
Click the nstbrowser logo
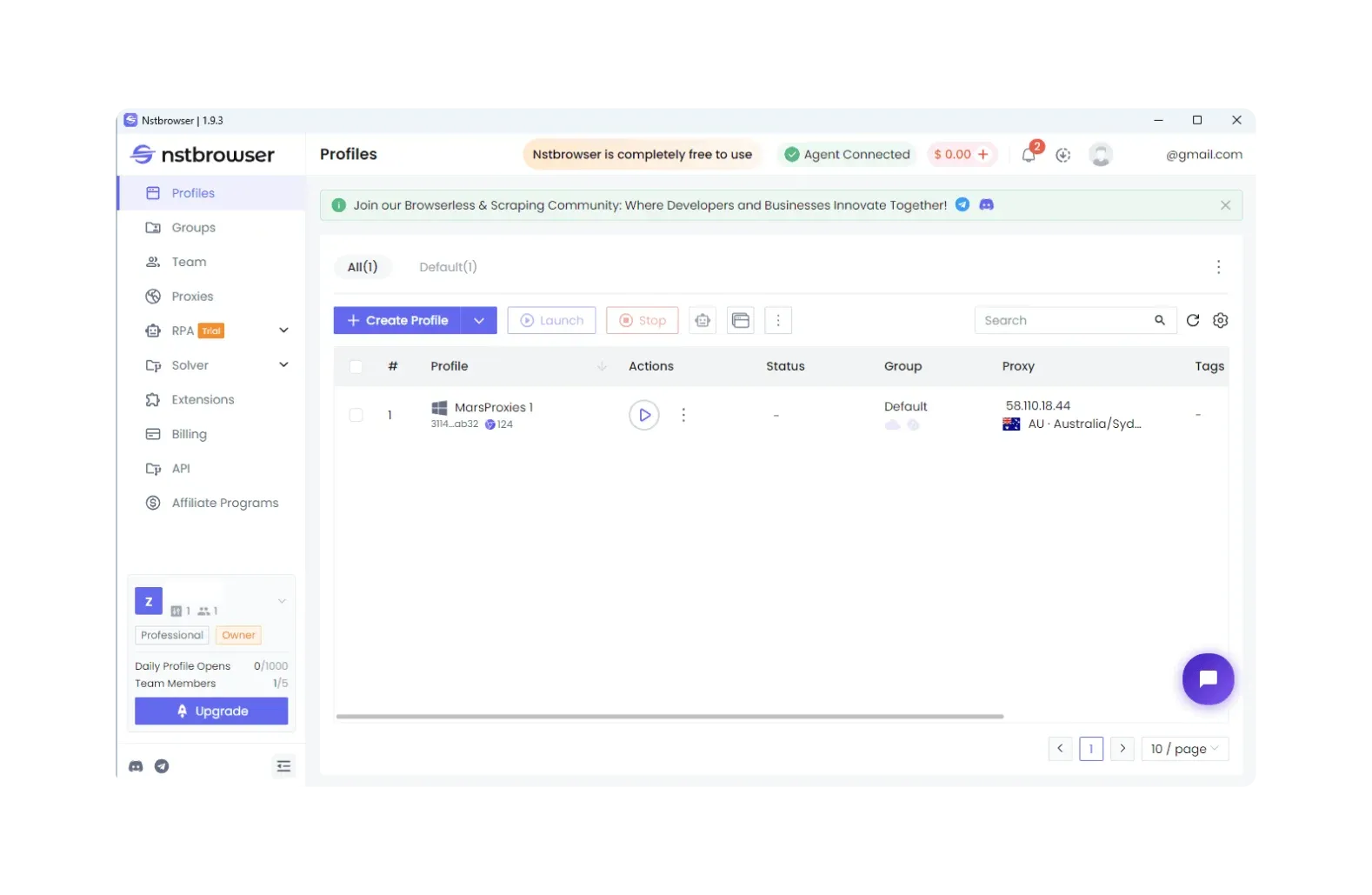(203, 155)
